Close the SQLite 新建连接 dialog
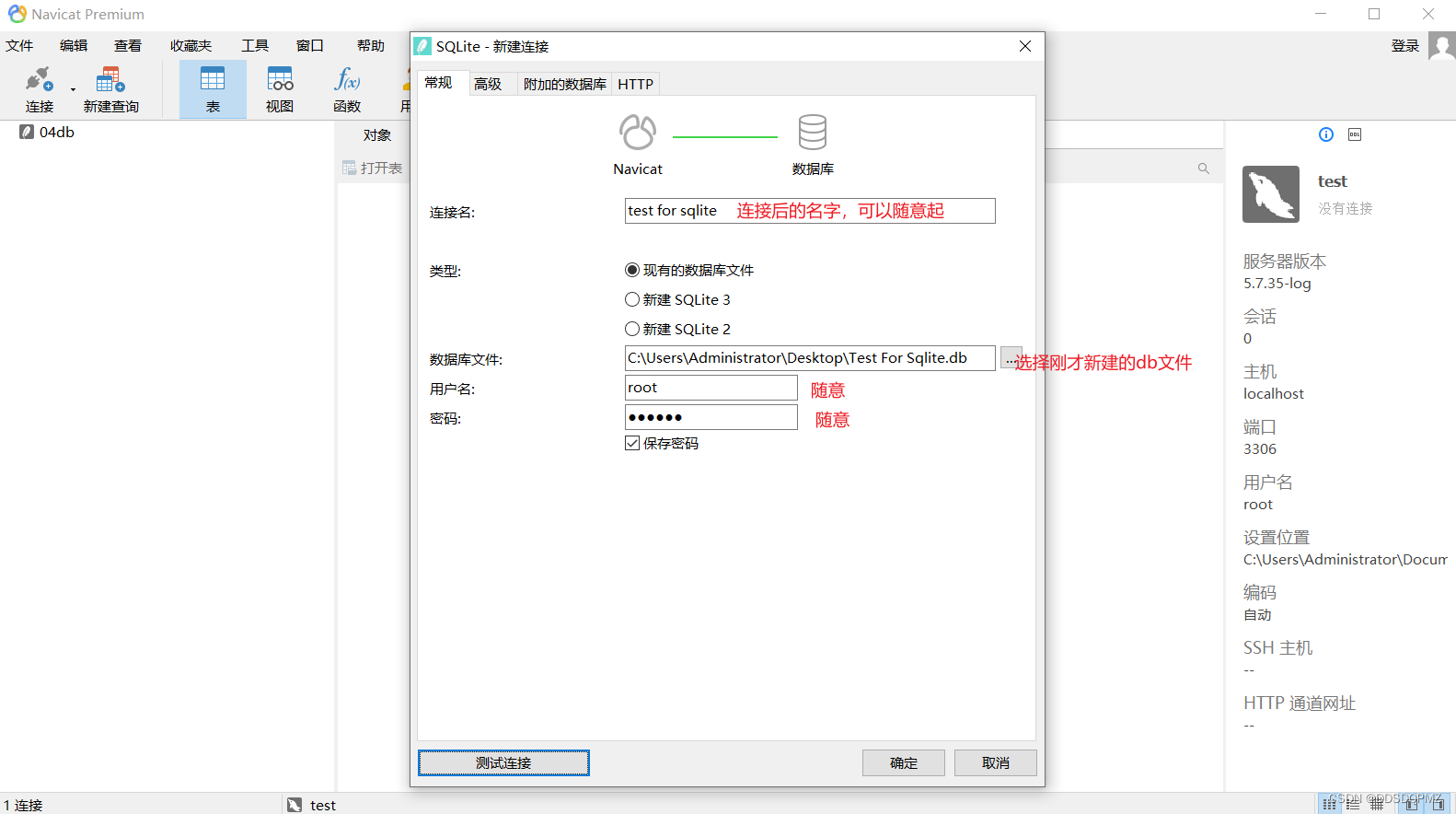 click(x=1025, y=46)
